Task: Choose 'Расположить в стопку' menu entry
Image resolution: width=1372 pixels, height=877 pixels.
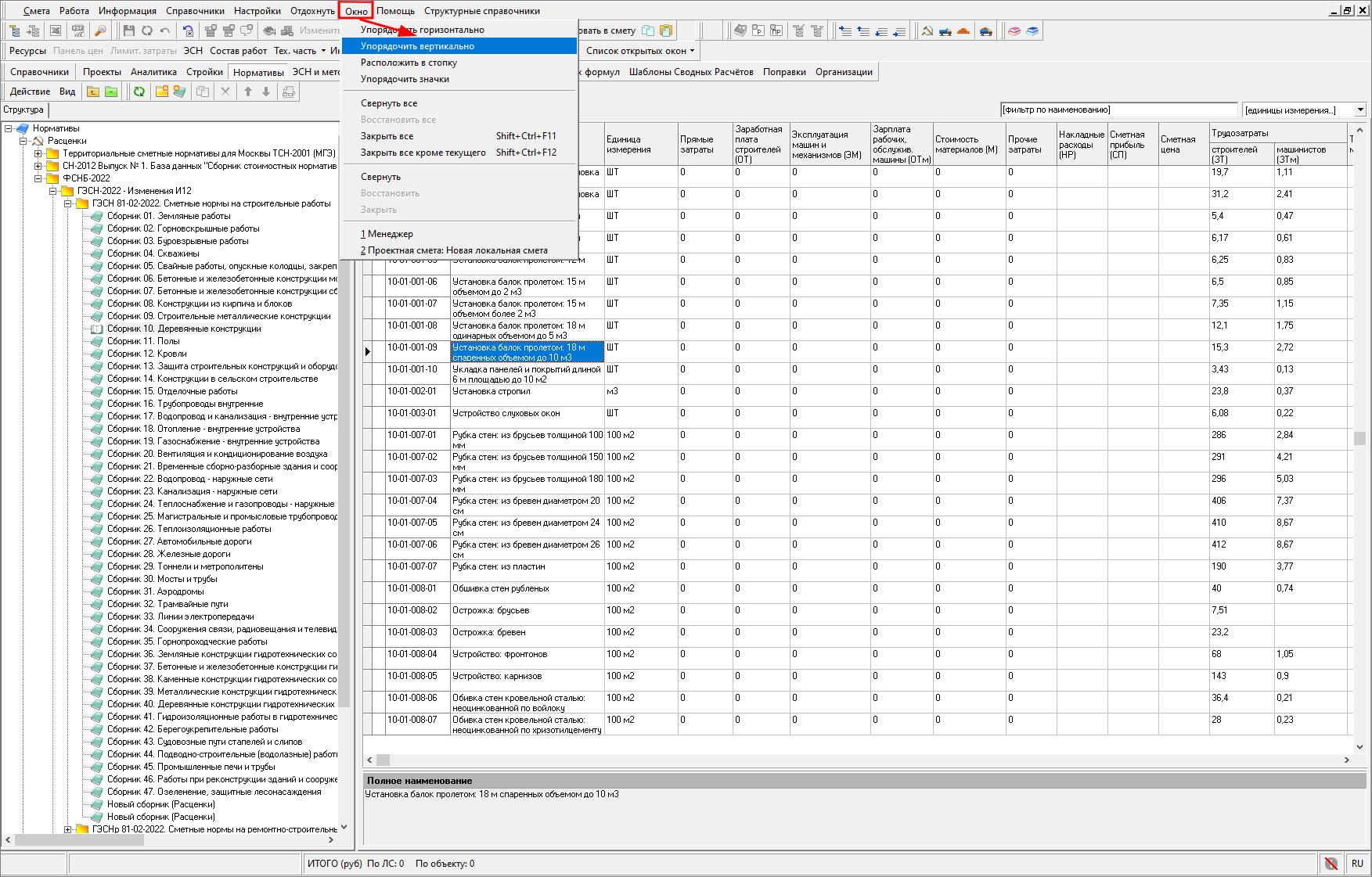Action: click(409, 63)
